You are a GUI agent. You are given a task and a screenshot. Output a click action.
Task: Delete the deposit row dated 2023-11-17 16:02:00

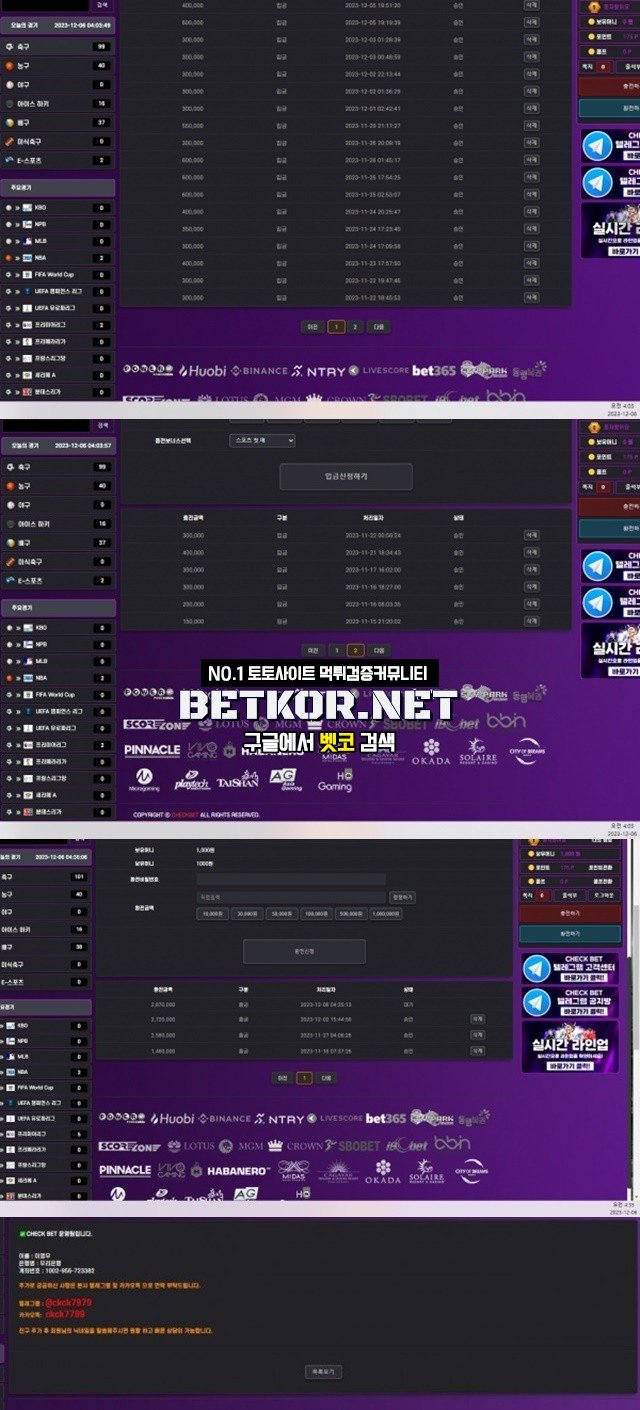click(x=531, y=569)
